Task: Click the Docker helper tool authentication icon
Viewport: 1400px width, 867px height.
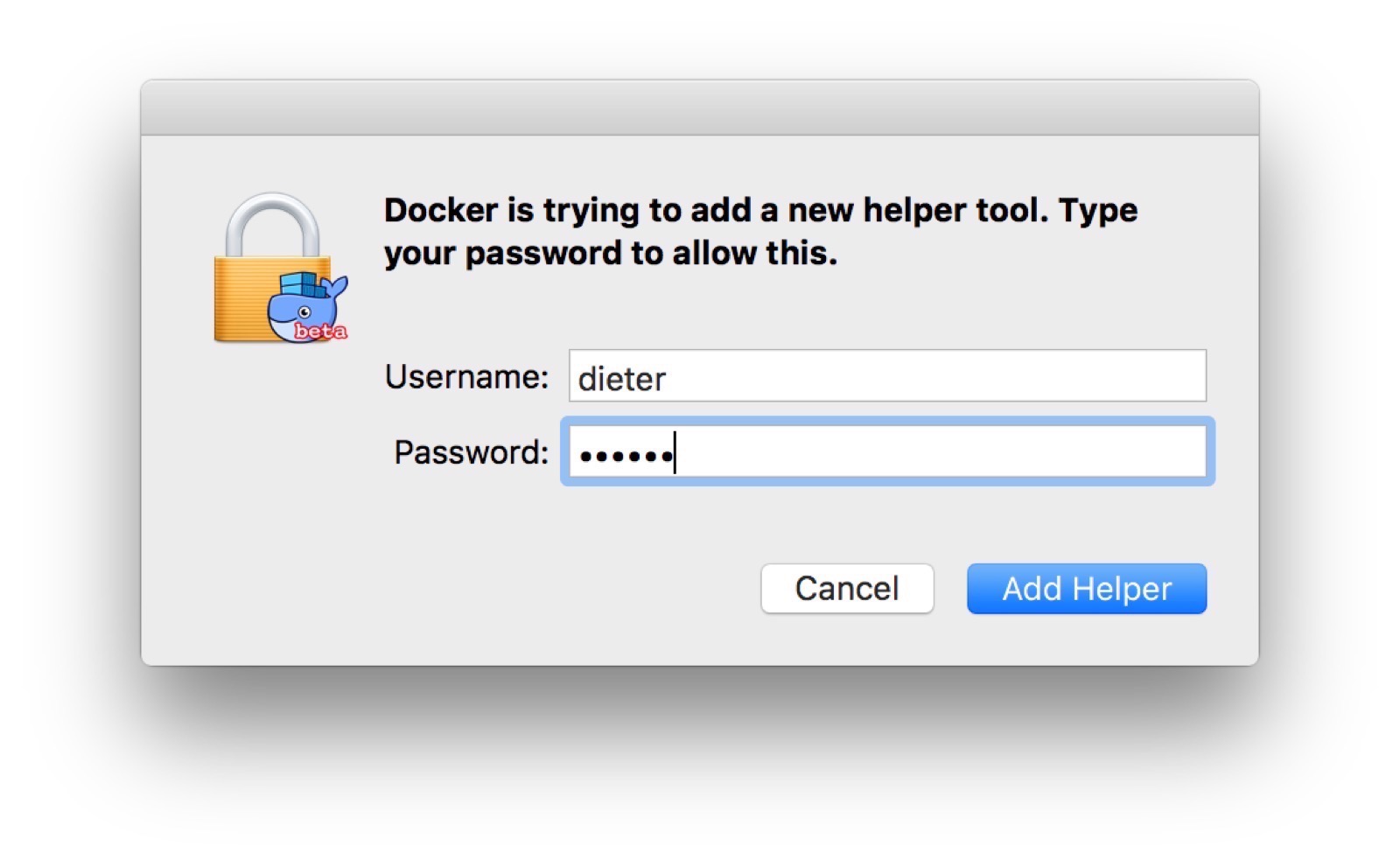Action: [276, 267]
